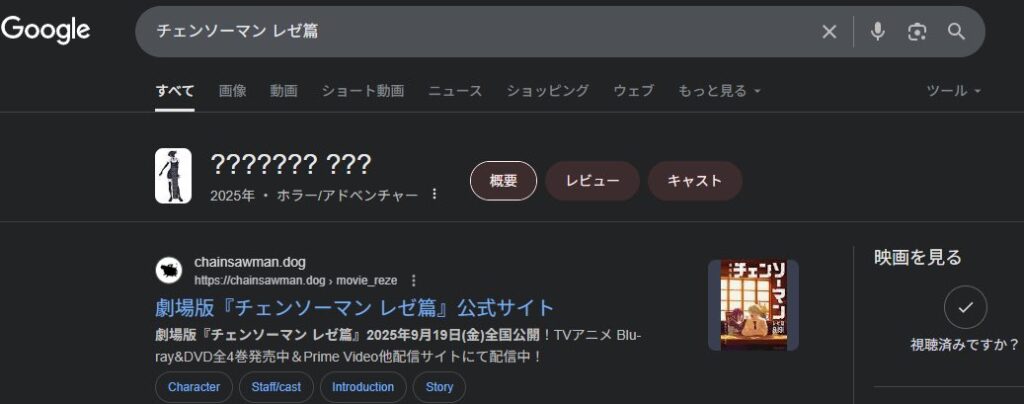The image size is (1024, 404).
Task: Start voice search with microphone icon
Action: pyautogui.click(x=877, y=32)
